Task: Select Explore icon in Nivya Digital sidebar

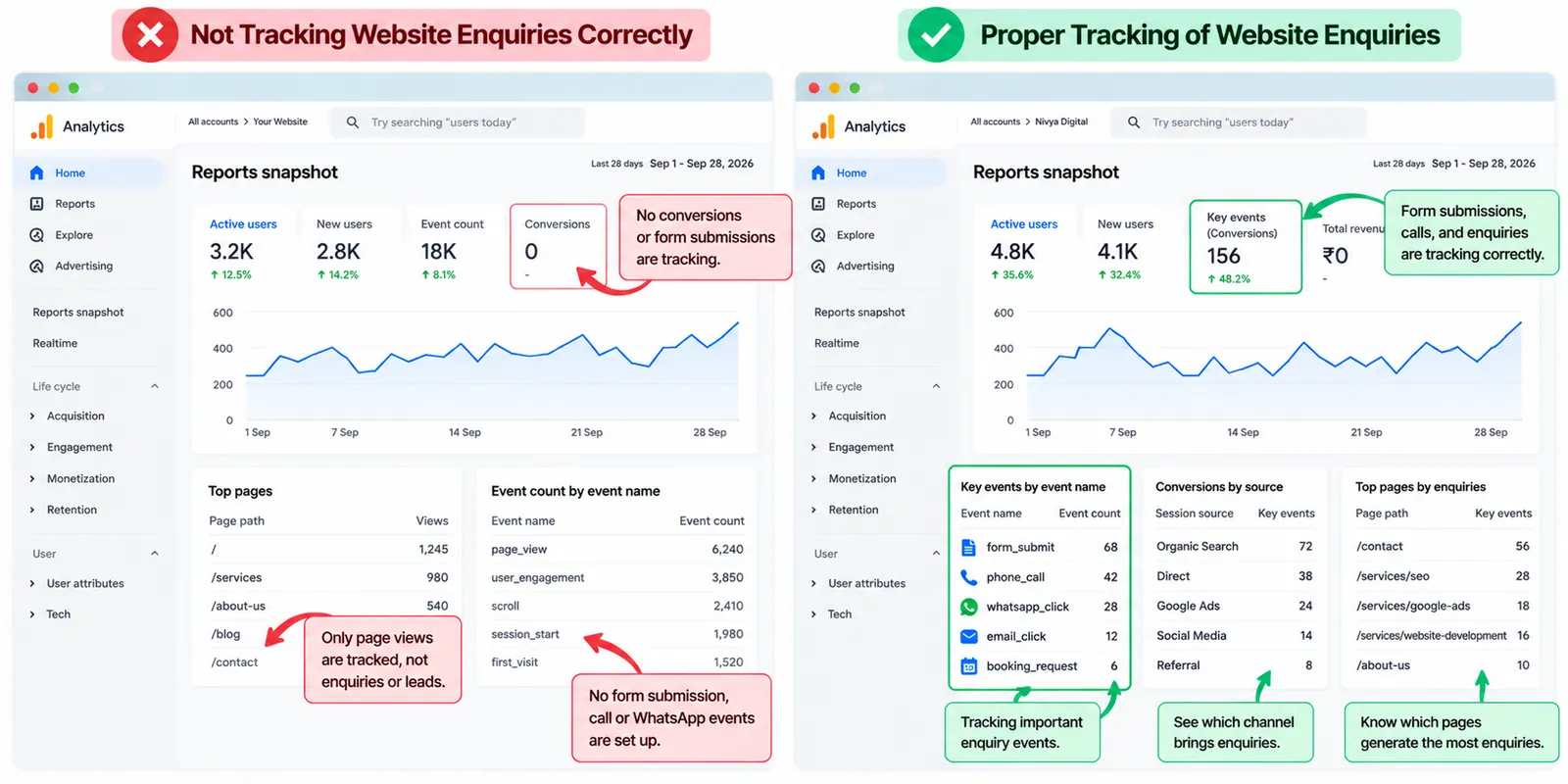Action: pyautogui.click(x=818, y=235)
